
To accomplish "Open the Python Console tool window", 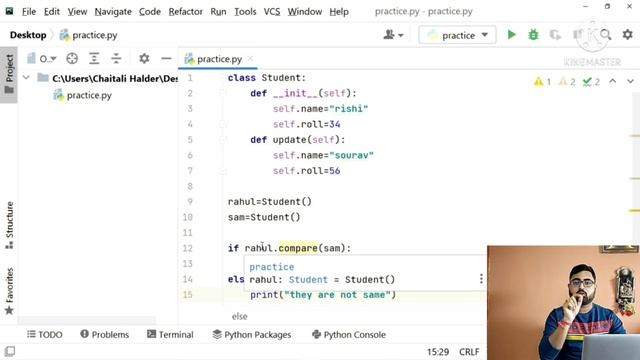I will [349, 335].
